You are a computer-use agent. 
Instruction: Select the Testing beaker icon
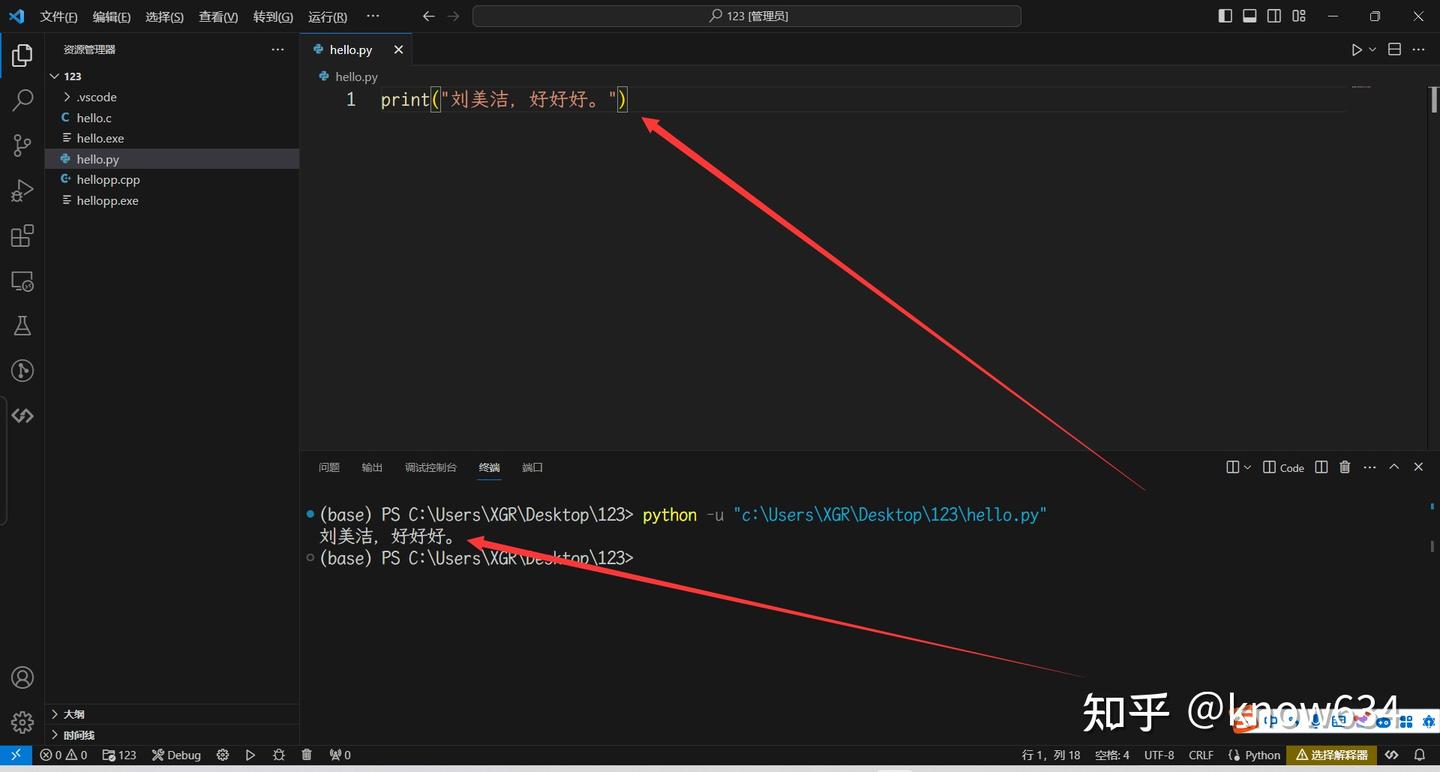(x=22, y=324)
